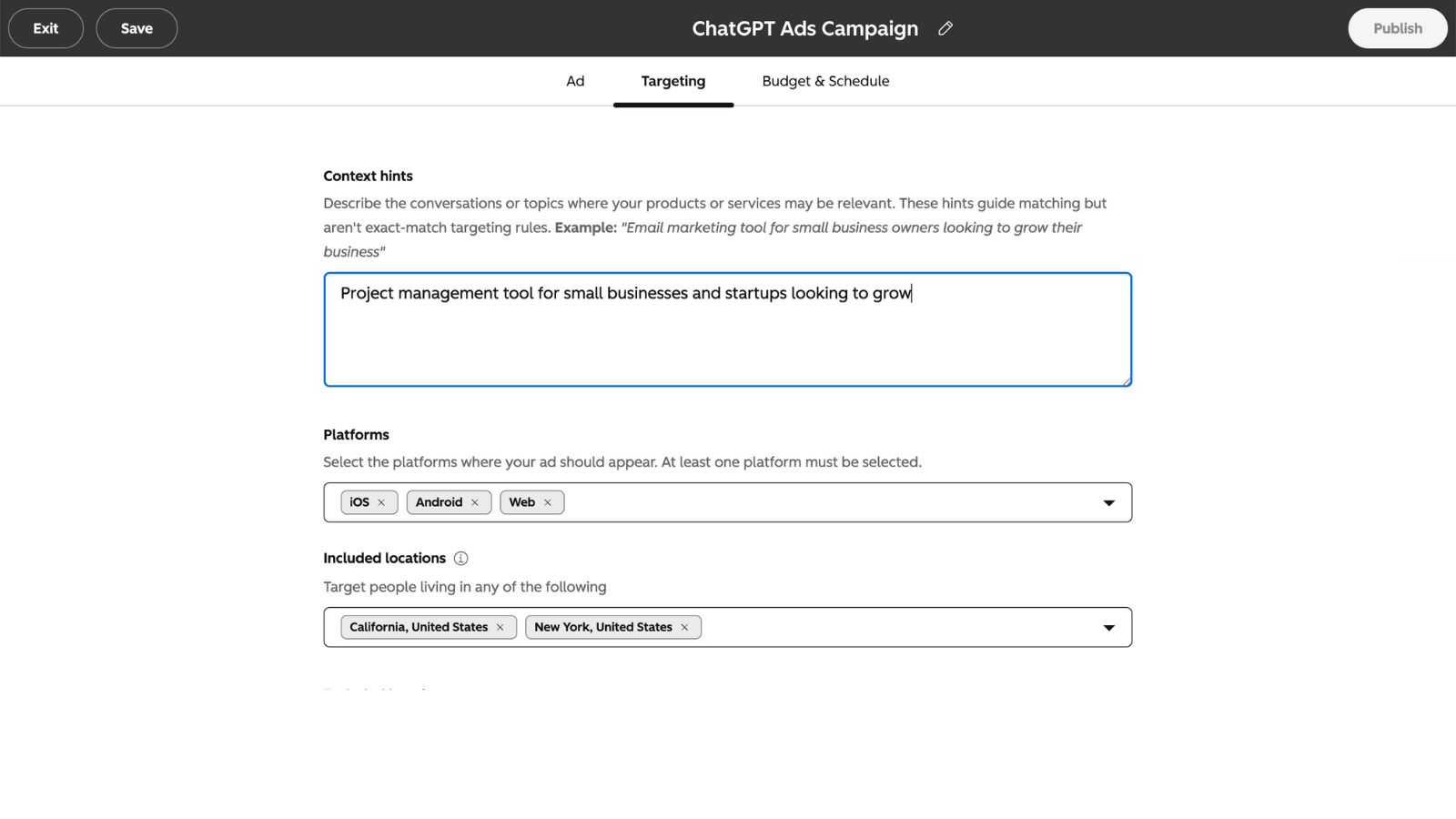
Task: Click the textarea resize handle corner
Action: pyautogui.click(x=1127, y=381)
